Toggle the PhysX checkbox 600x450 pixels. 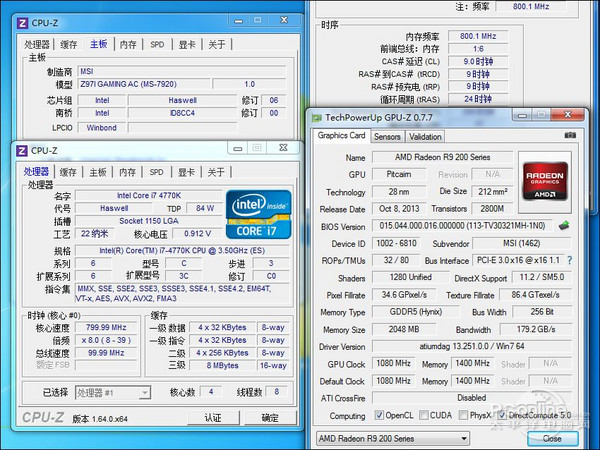tap(472, 416)
